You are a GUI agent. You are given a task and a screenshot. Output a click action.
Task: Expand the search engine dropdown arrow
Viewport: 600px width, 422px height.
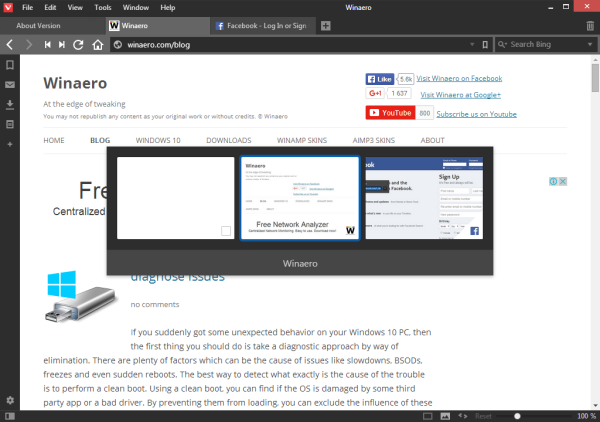(x=590, y=45)
